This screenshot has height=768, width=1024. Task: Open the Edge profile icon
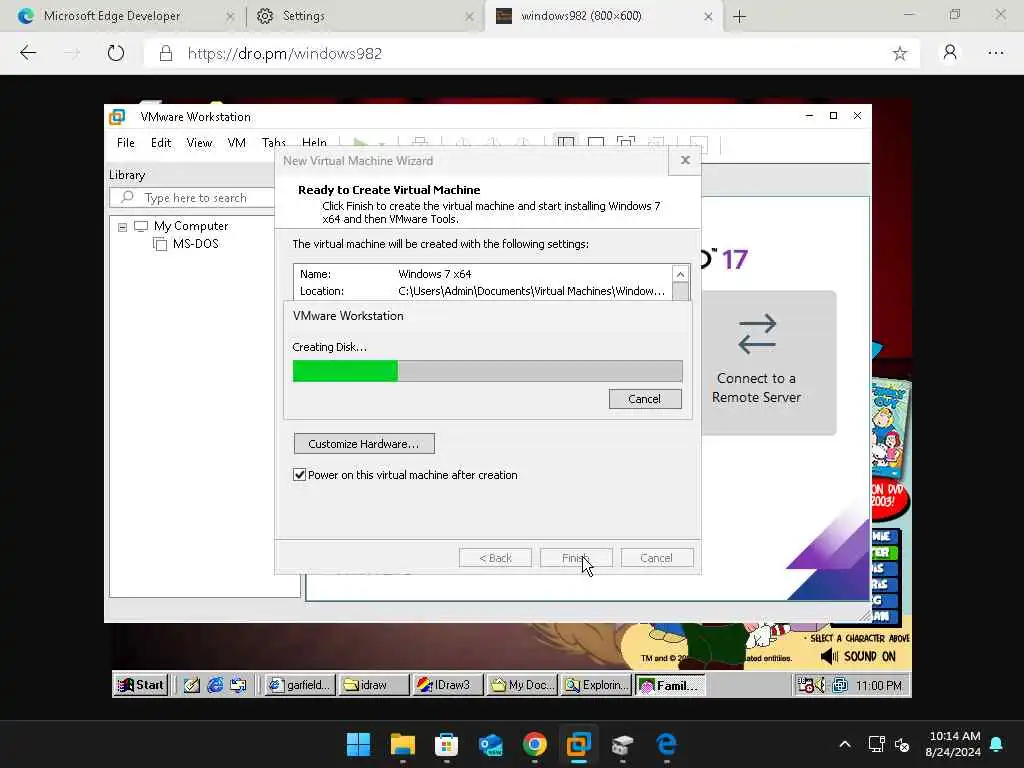tap(950, 53)
